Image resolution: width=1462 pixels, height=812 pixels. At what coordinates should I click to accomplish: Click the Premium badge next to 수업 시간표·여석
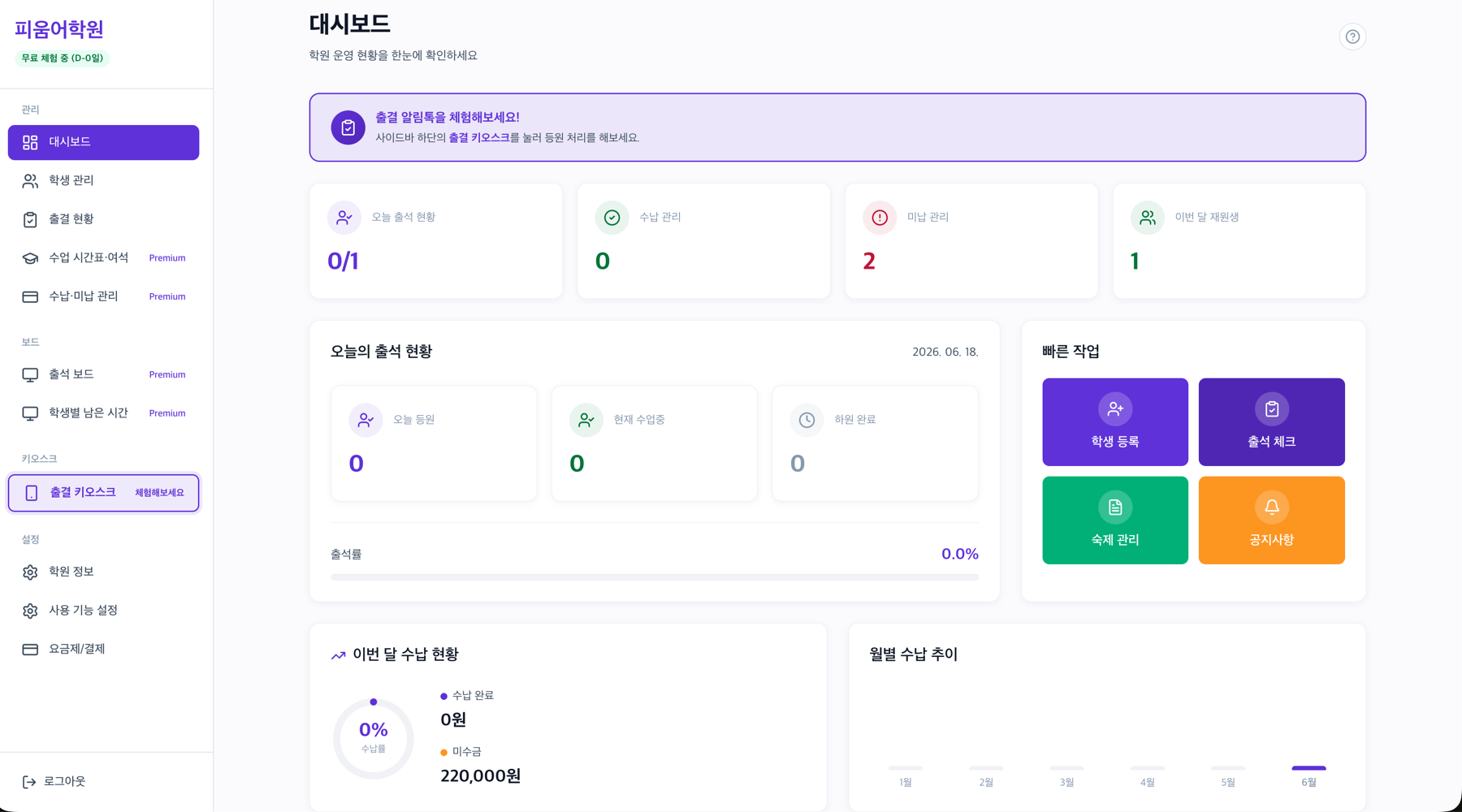pos(167,258)
